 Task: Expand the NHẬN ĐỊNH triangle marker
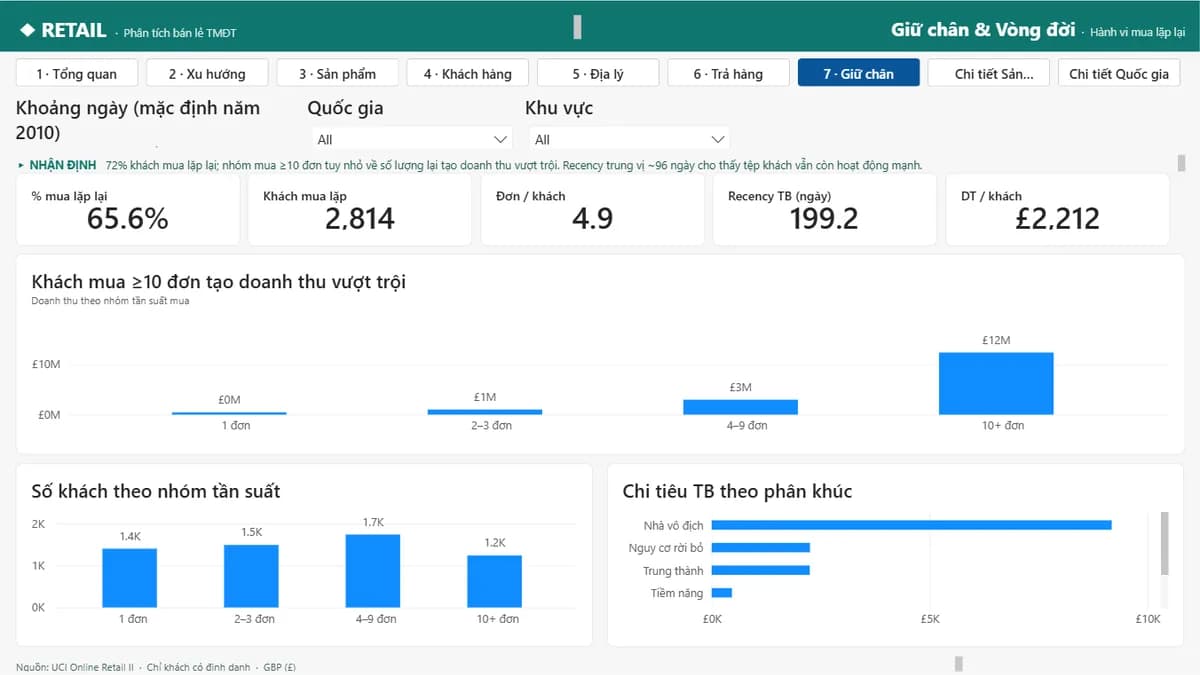(22, 165)
